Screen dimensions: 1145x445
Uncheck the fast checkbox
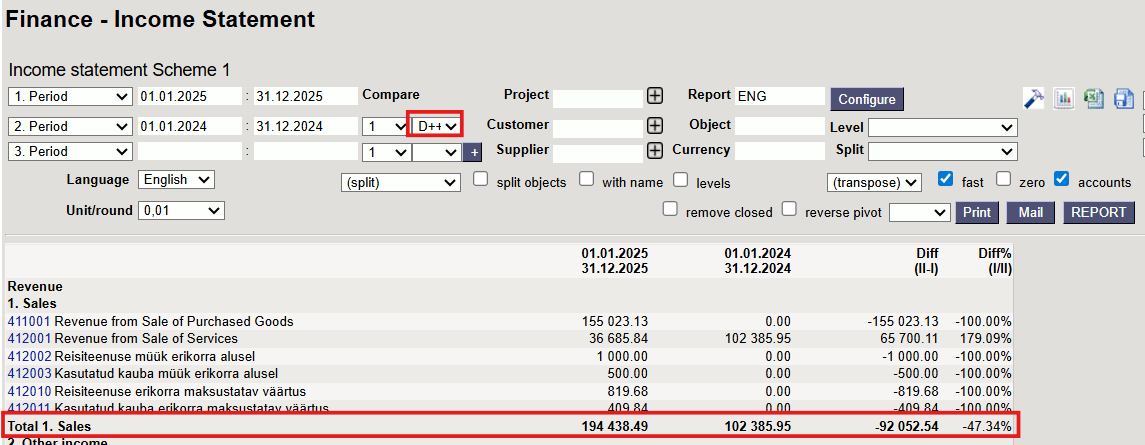[x=945, y=181]
